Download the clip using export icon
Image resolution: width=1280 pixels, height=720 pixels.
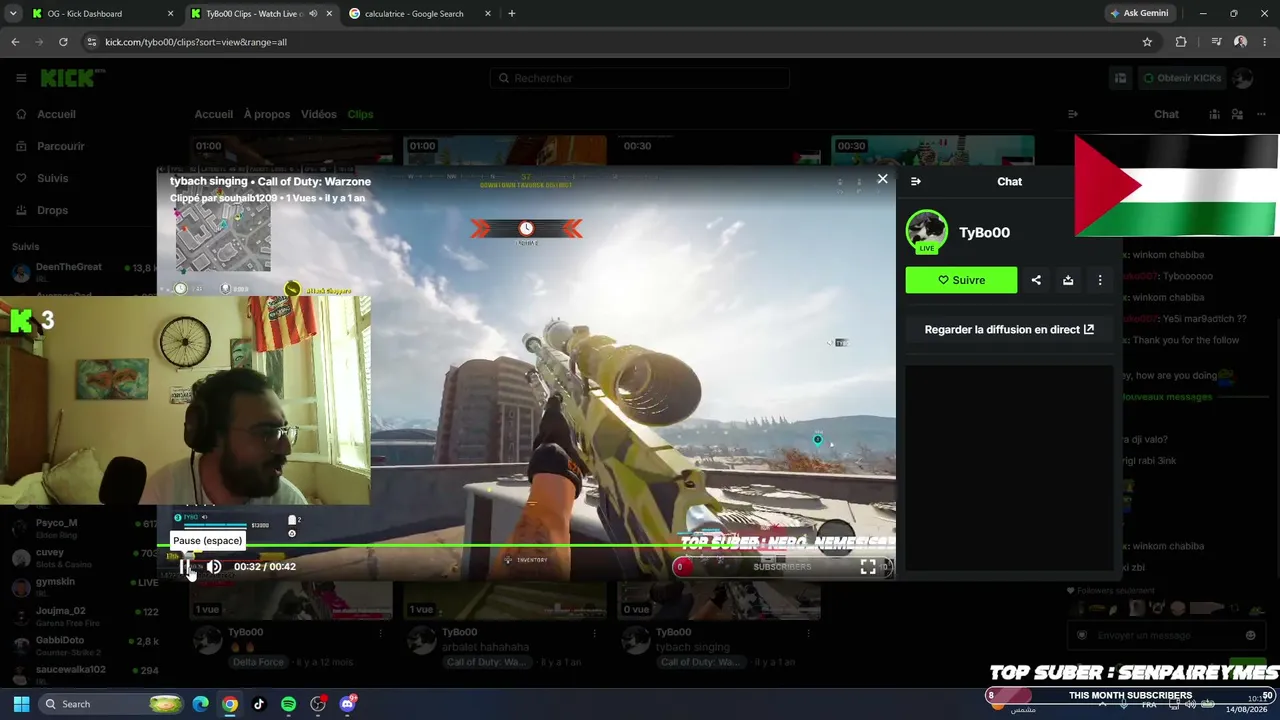point(1068,280)
